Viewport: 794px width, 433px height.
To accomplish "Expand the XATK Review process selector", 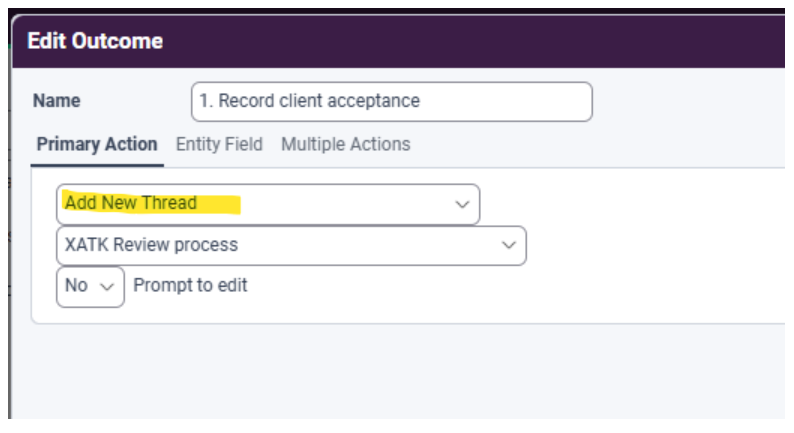I will coord(291,246).
